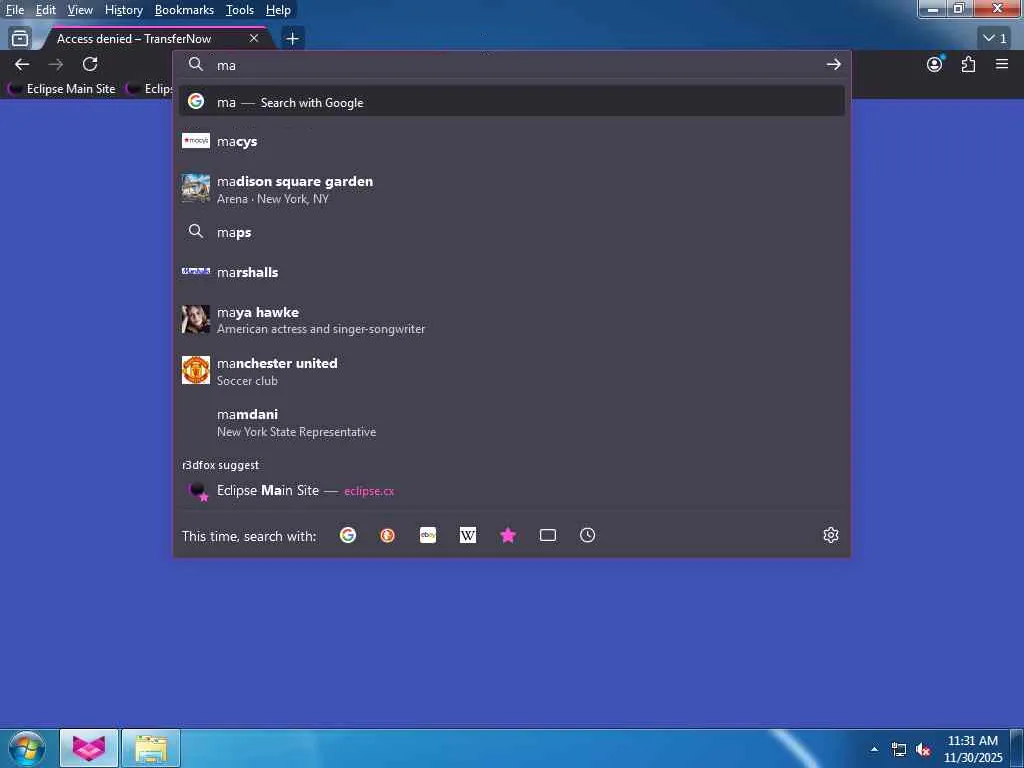Click the maya hawke thumbnail image
This screenshot has height=768, width=1024.
196,319
